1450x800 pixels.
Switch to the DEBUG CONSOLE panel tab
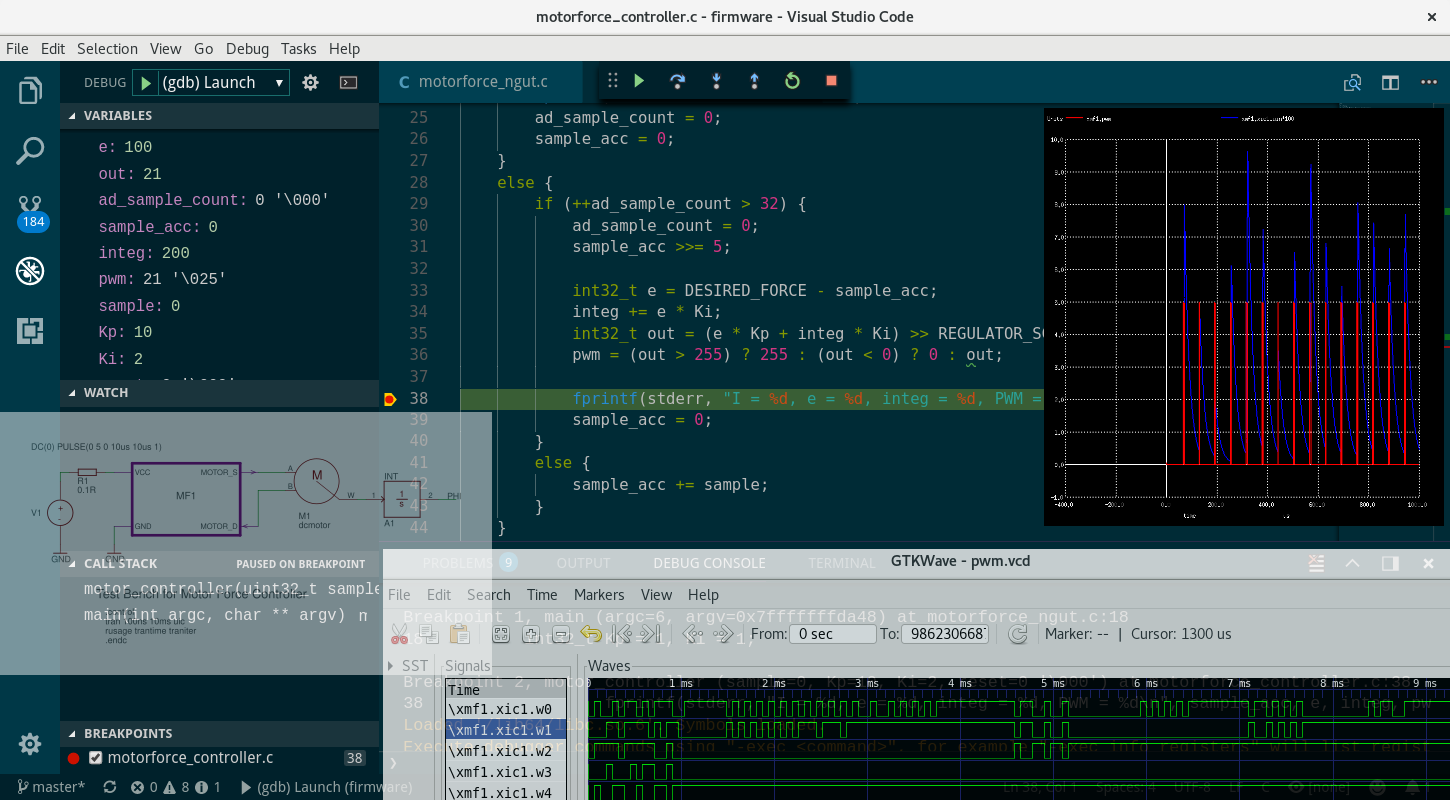click(709, 563)
